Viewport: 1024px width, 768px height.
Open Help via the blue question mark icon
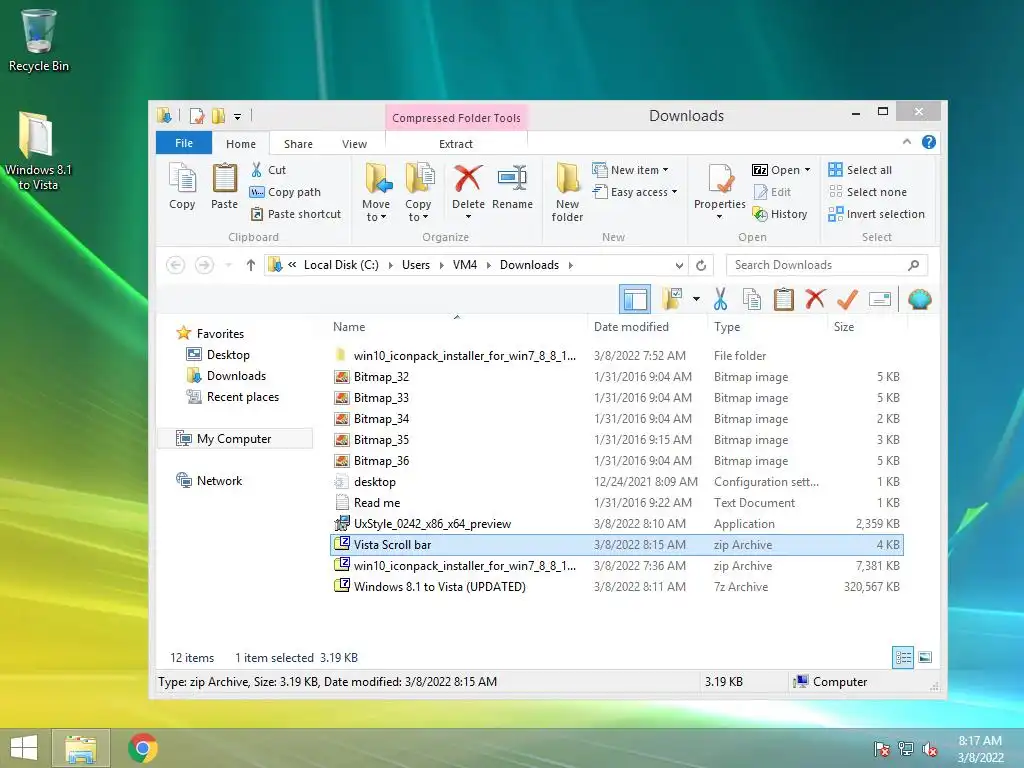tap(929, 142)
